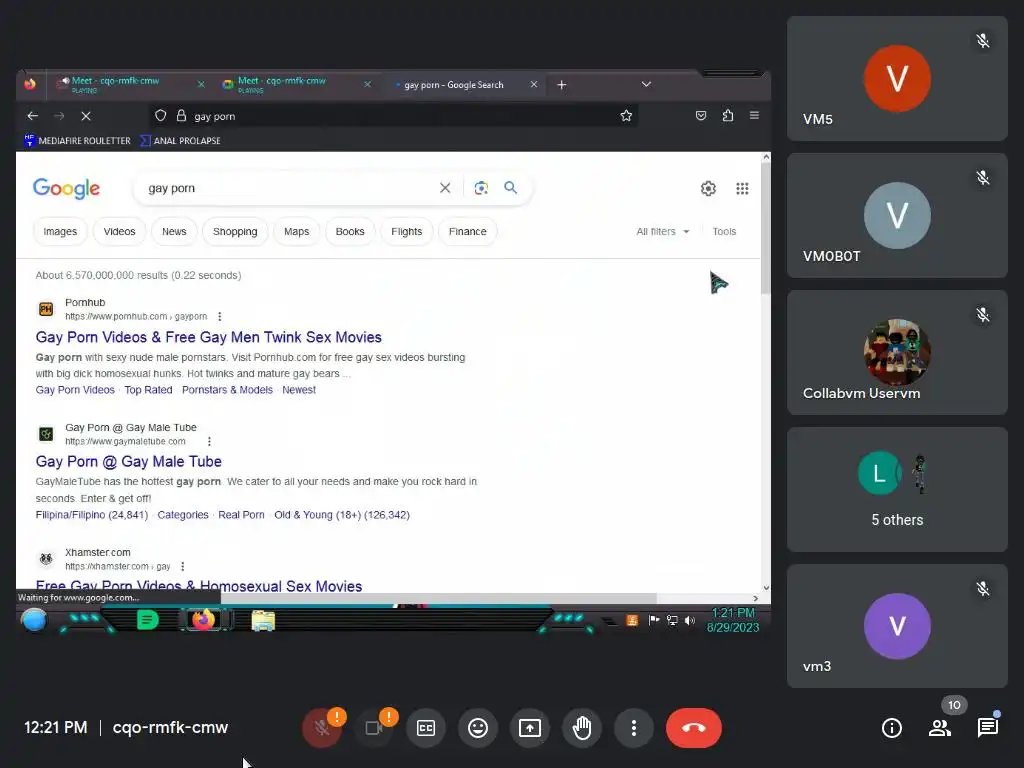Screen dimensions: 1024x768
Task: Select the Finance filter chip
Action: 468,232
